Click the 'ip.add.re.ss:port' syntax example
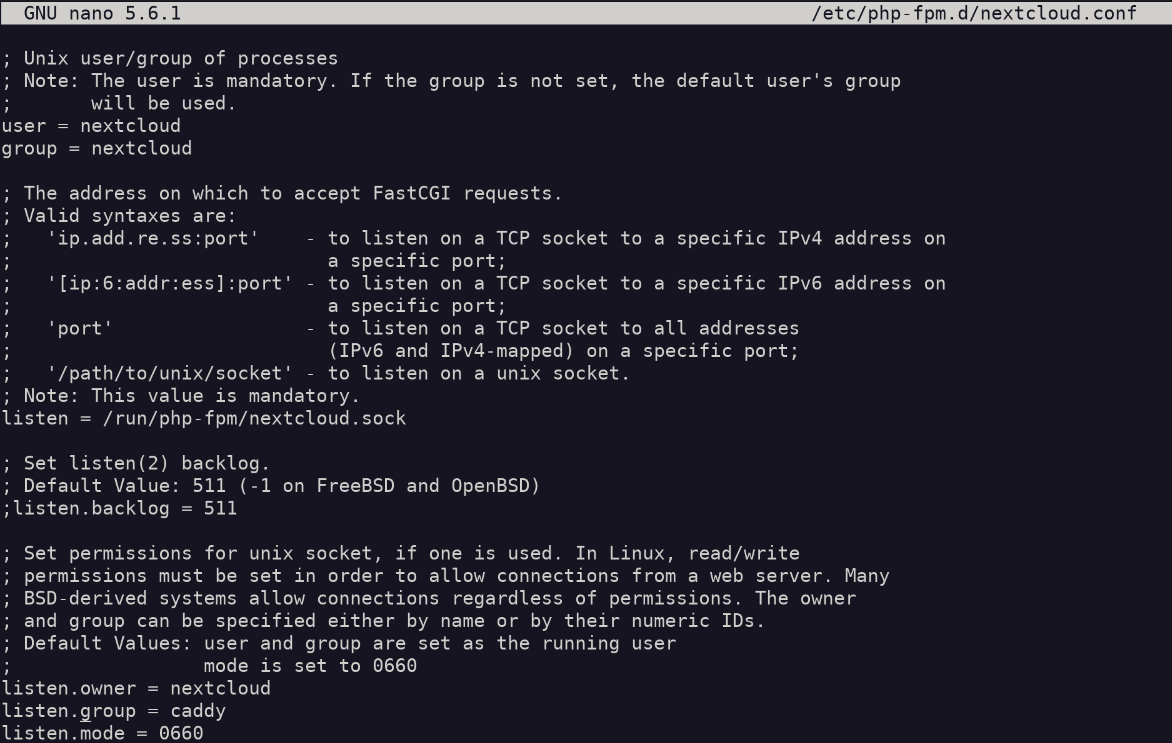Viewport: 1172px width, 743px height. (152, 238)
